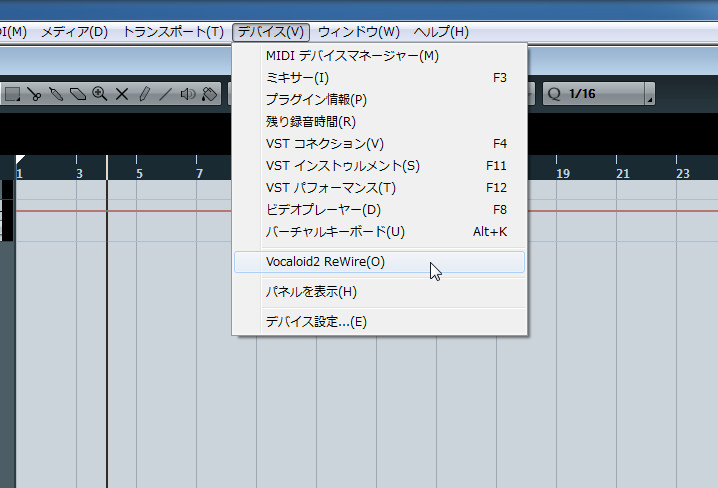Click the Q quantize icon
The image size is (718, 488).
[x=554, y=94]
